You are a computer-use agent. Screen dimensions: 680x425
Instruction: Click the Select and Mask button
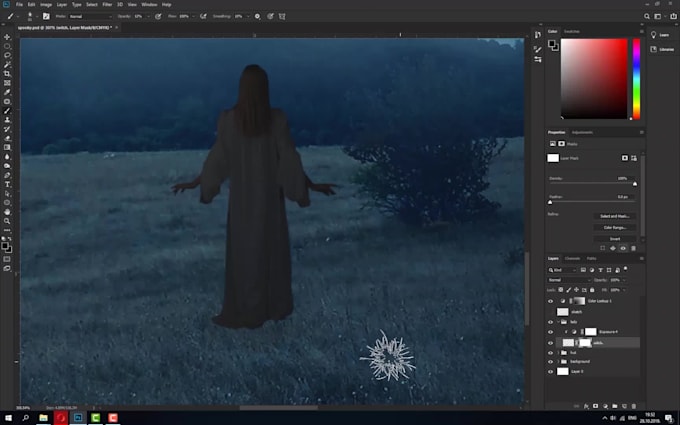click(614, 216)
